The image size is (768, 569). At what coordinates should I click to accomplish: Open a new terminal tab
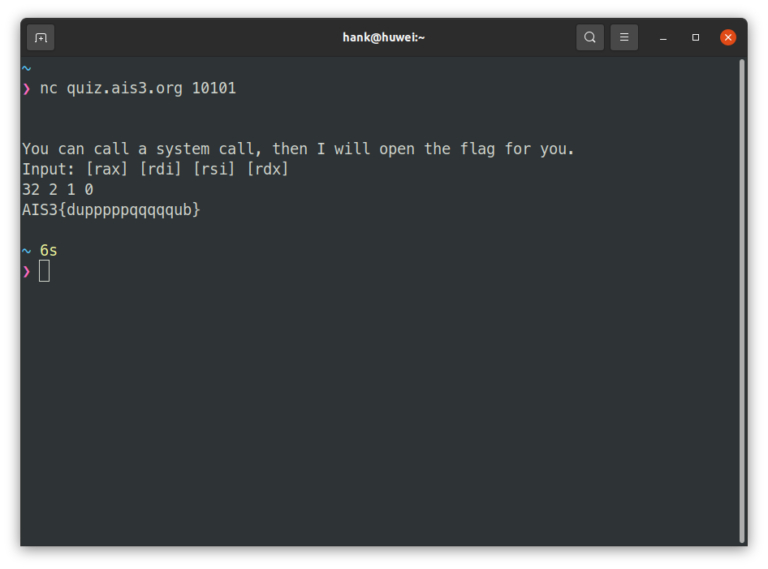41,38
